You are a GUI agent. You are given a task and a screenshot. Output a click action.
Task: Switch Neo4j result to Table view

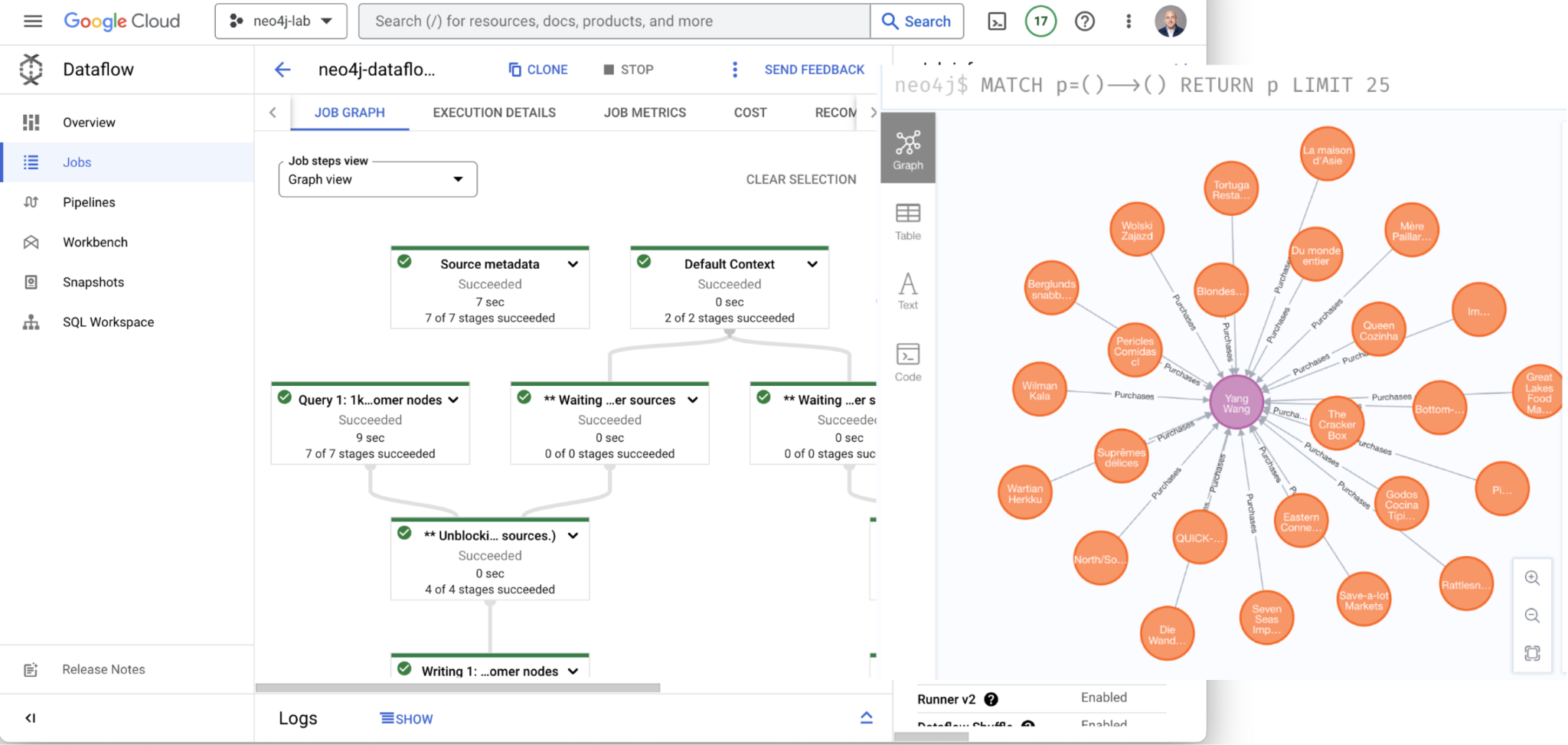908,221
